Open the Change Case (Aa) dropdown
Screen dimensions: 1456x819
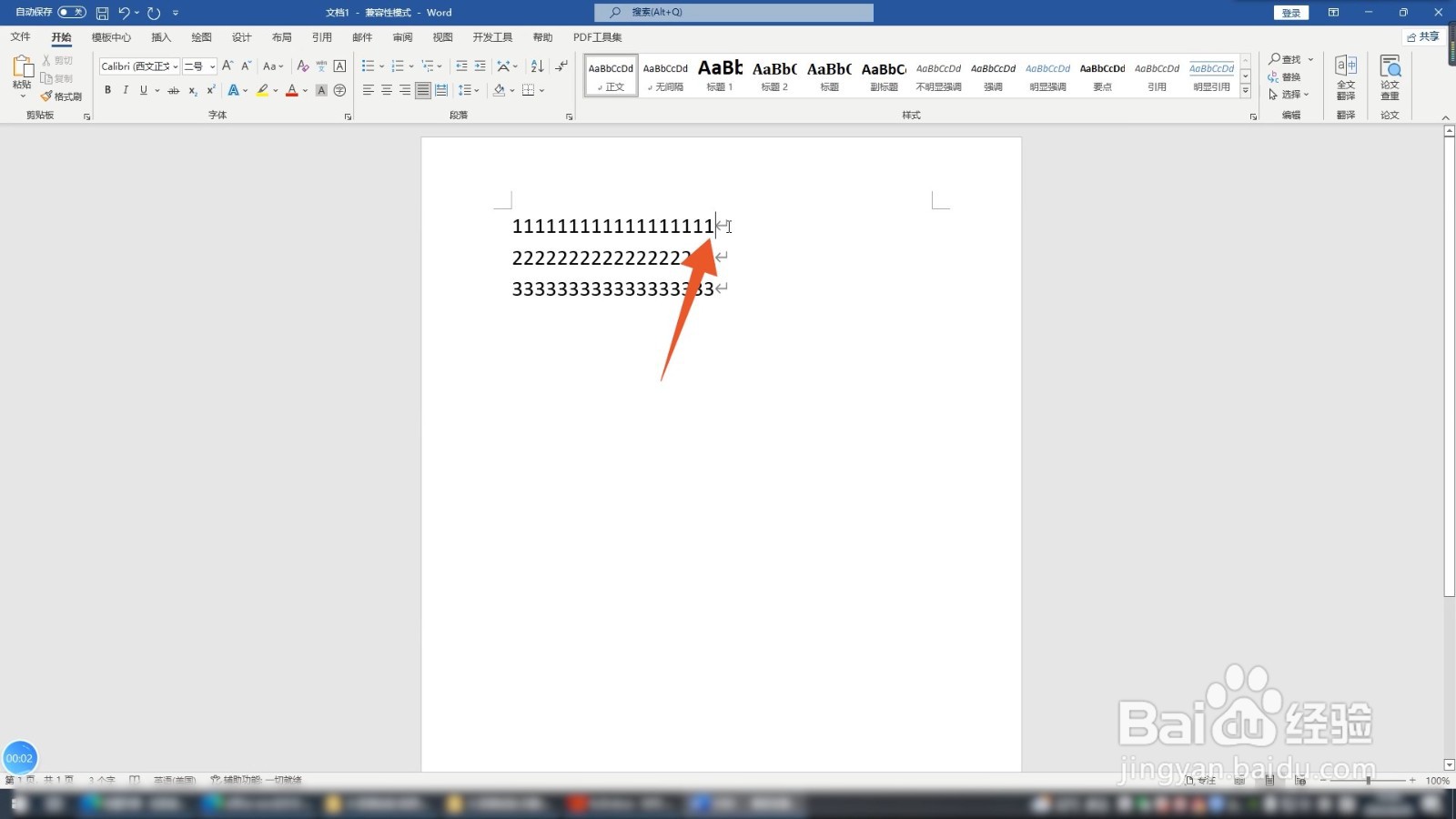coord(273,66)
